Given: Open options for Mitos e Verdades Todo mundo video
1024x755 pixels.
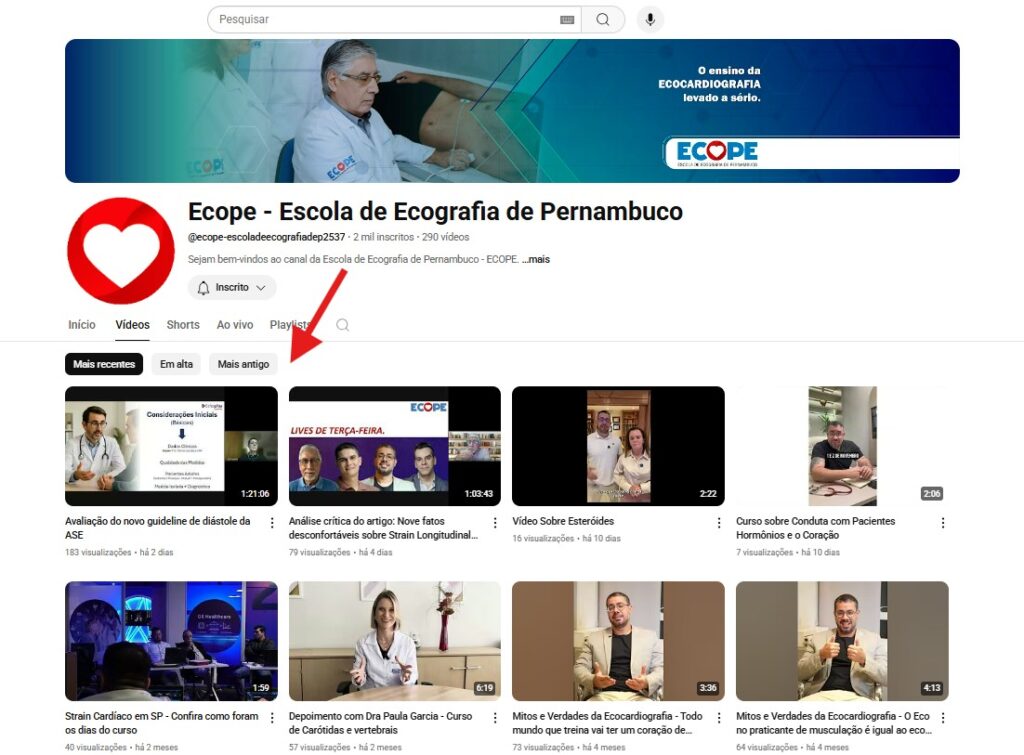Looking at the screenshot, I should pos(719,718).
